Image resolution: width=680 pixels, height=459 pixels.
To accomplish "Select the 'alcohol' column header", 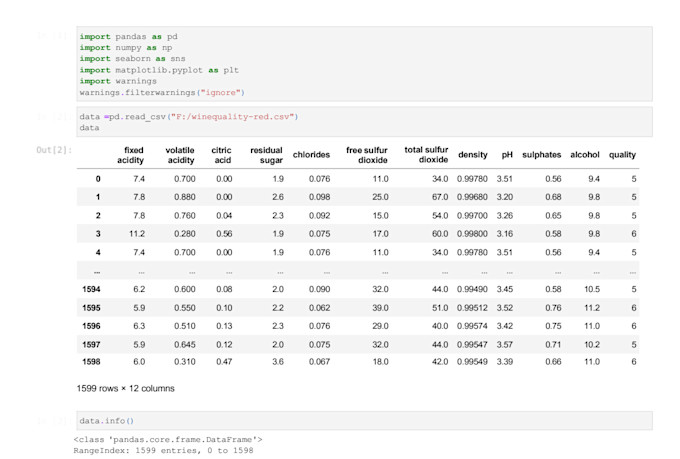I will coord(585,155).
